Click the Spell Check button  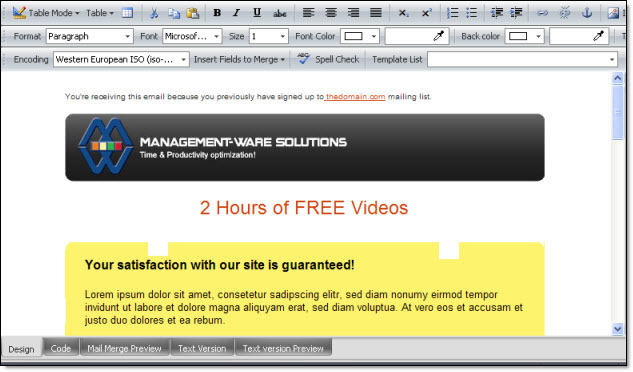coord(328,59)
